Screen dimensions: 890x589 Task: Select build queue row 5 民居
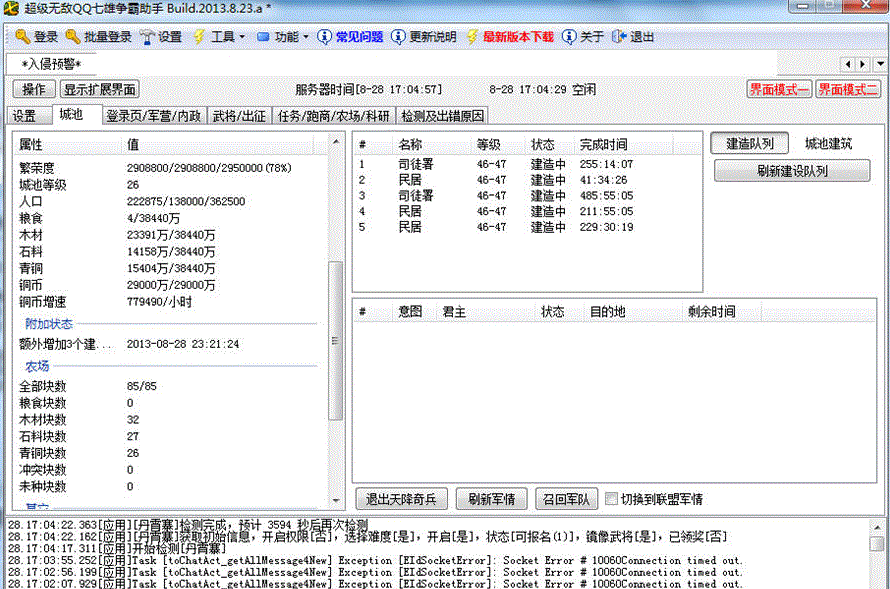point(527,227)
